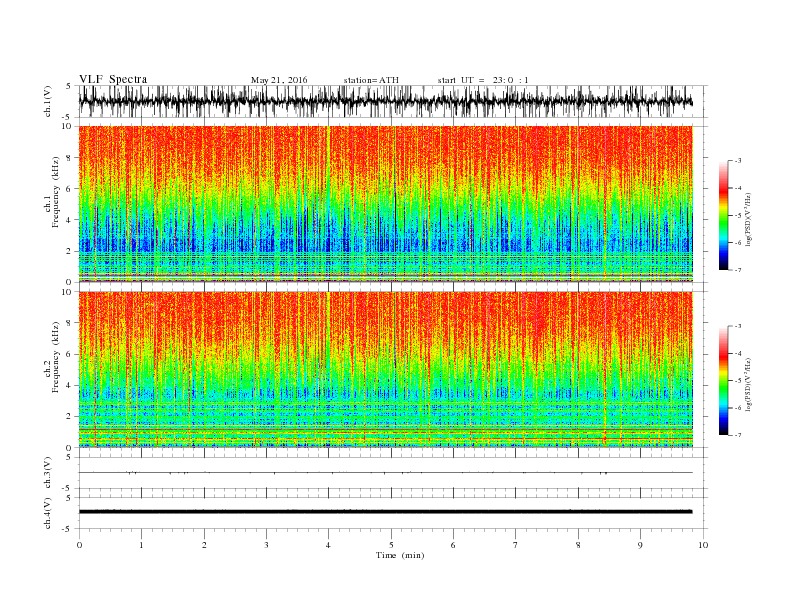Screen dimensions: 792x612
Task: Click the "5" tick on ch.1(V) waveform axis
Action: [x=70, y=86]
